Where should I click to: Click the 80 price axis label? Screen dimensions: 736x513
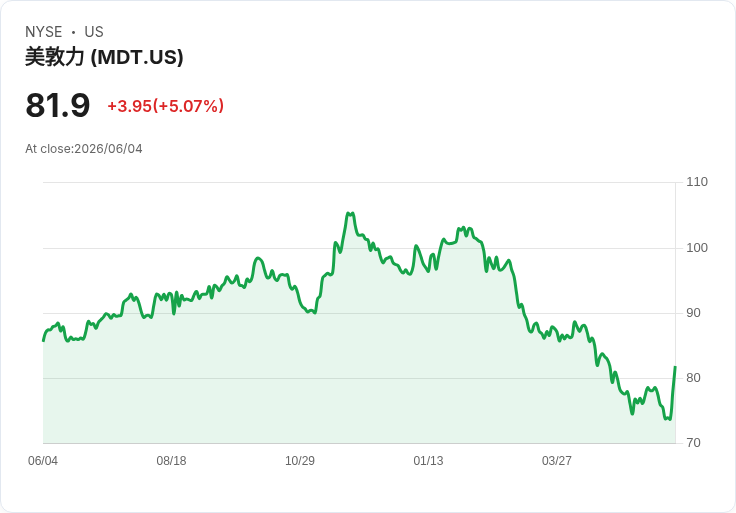click(x=693, y=378)
